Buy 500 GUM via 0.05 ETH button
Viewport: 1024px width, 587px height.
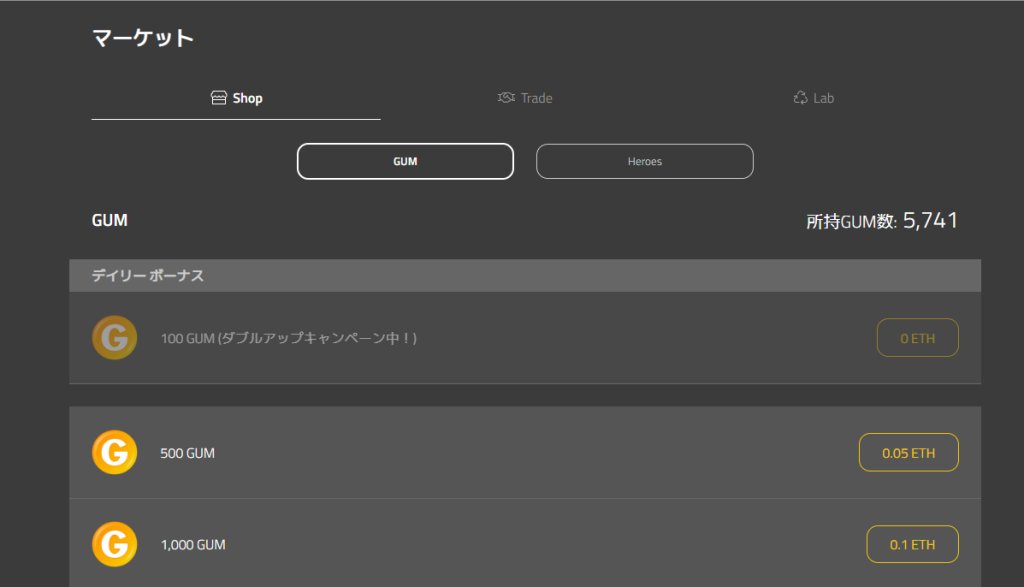908,453
